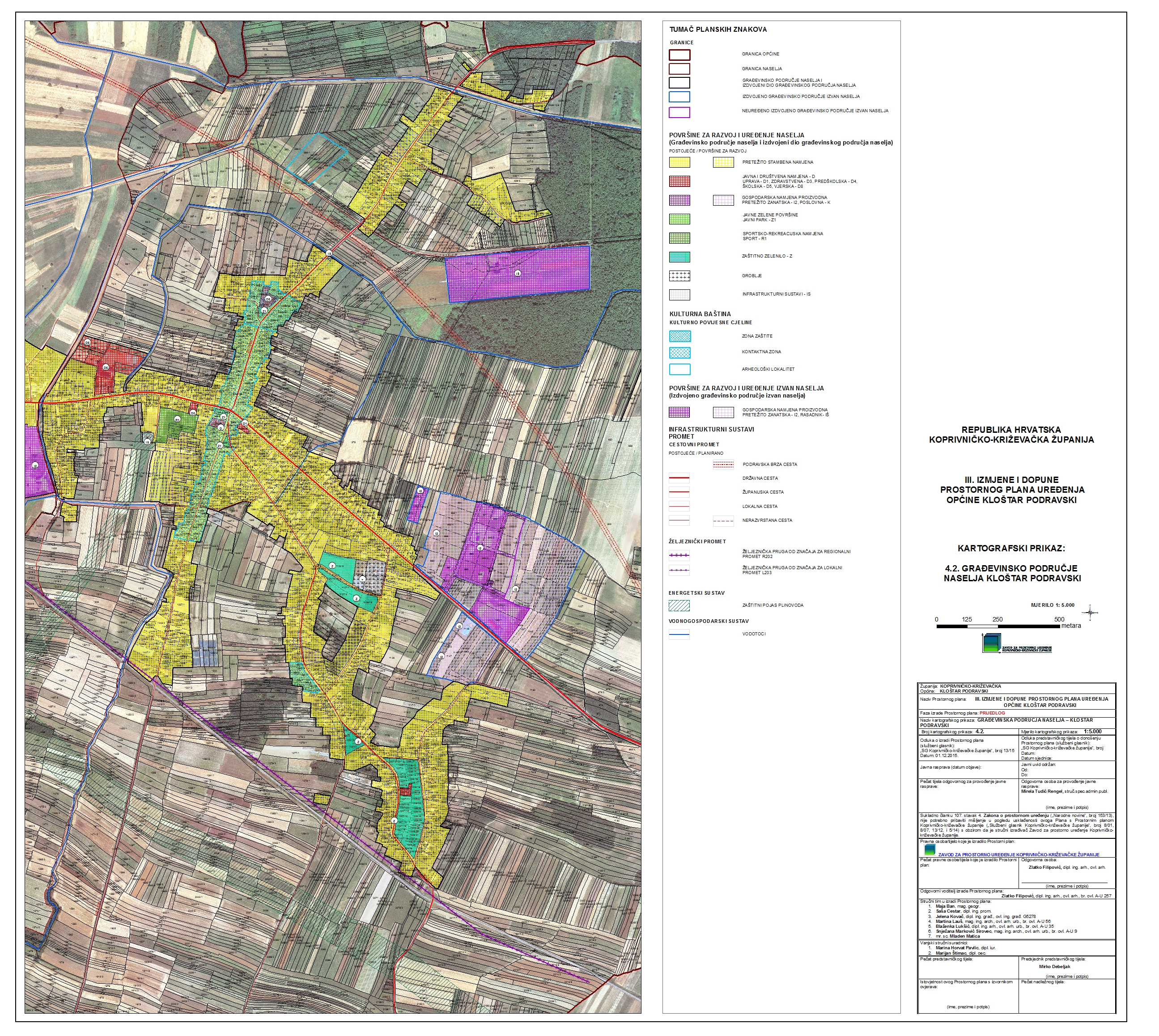
Task: Click the Zavod za prostorno uređenje logo
Action: click(x=992, y=643)
